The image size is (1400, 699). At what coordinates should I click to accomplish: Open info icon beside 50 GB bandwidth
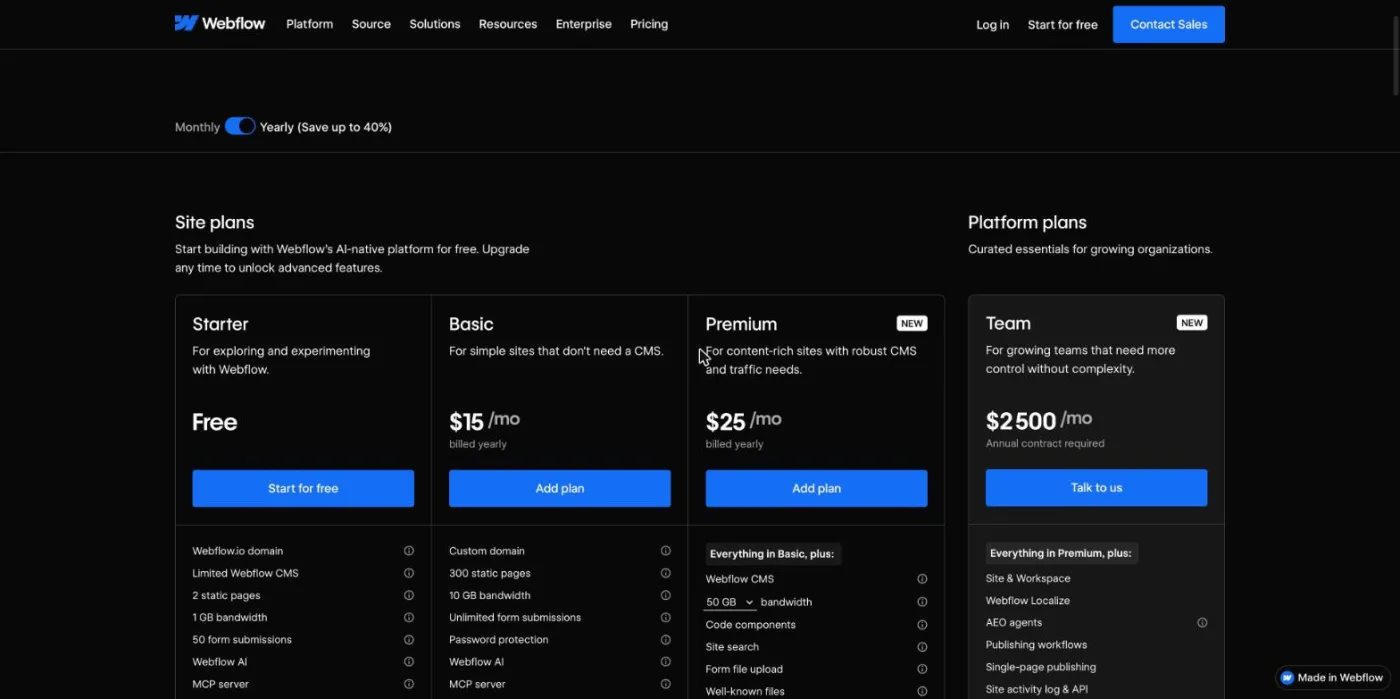coord(922,602)
